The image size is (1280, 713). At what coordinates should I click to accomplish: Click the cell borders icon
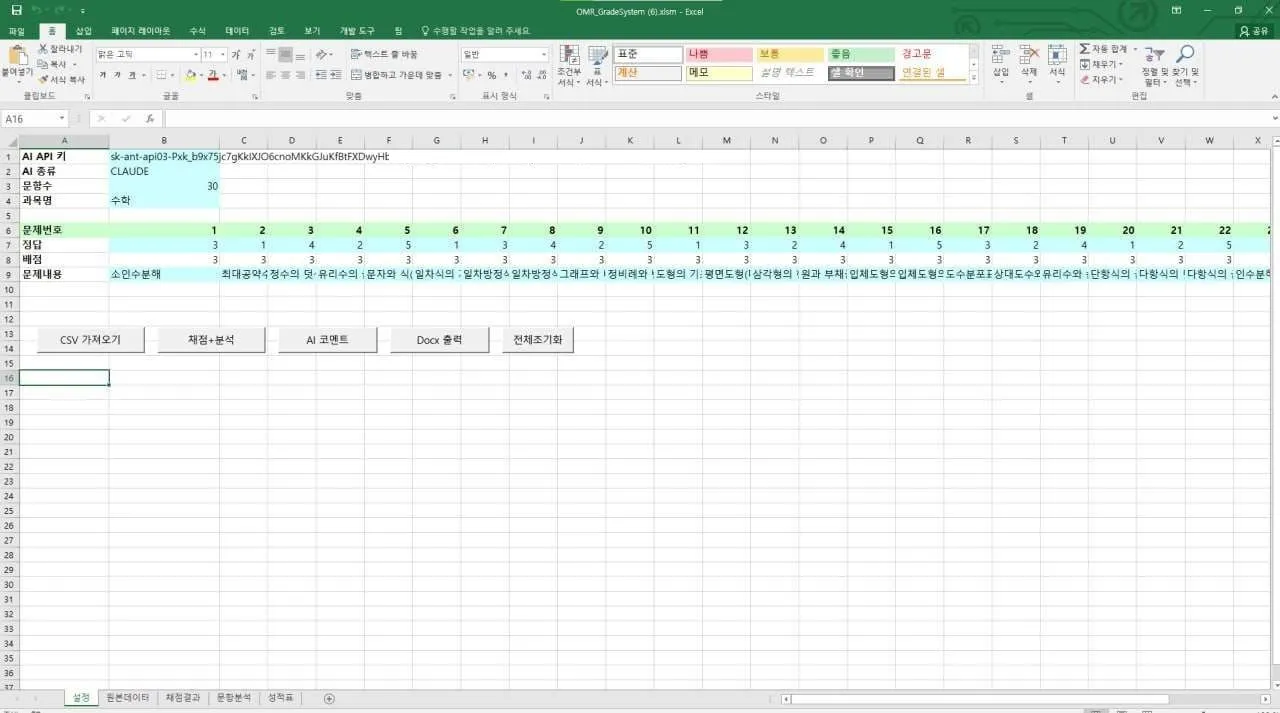point(160,75)
